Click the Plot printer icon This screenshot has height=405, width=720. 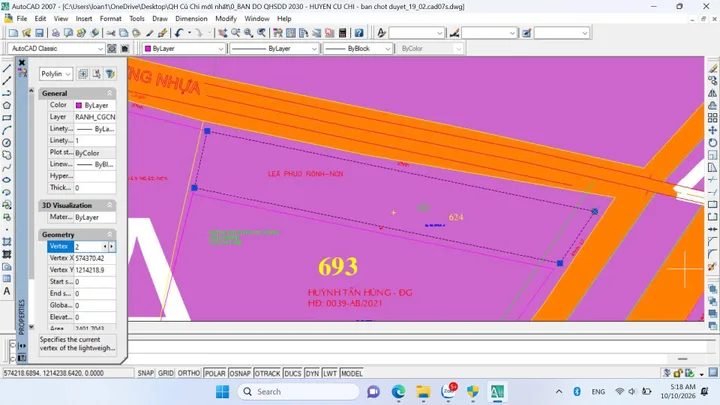[x=55, y=33]
